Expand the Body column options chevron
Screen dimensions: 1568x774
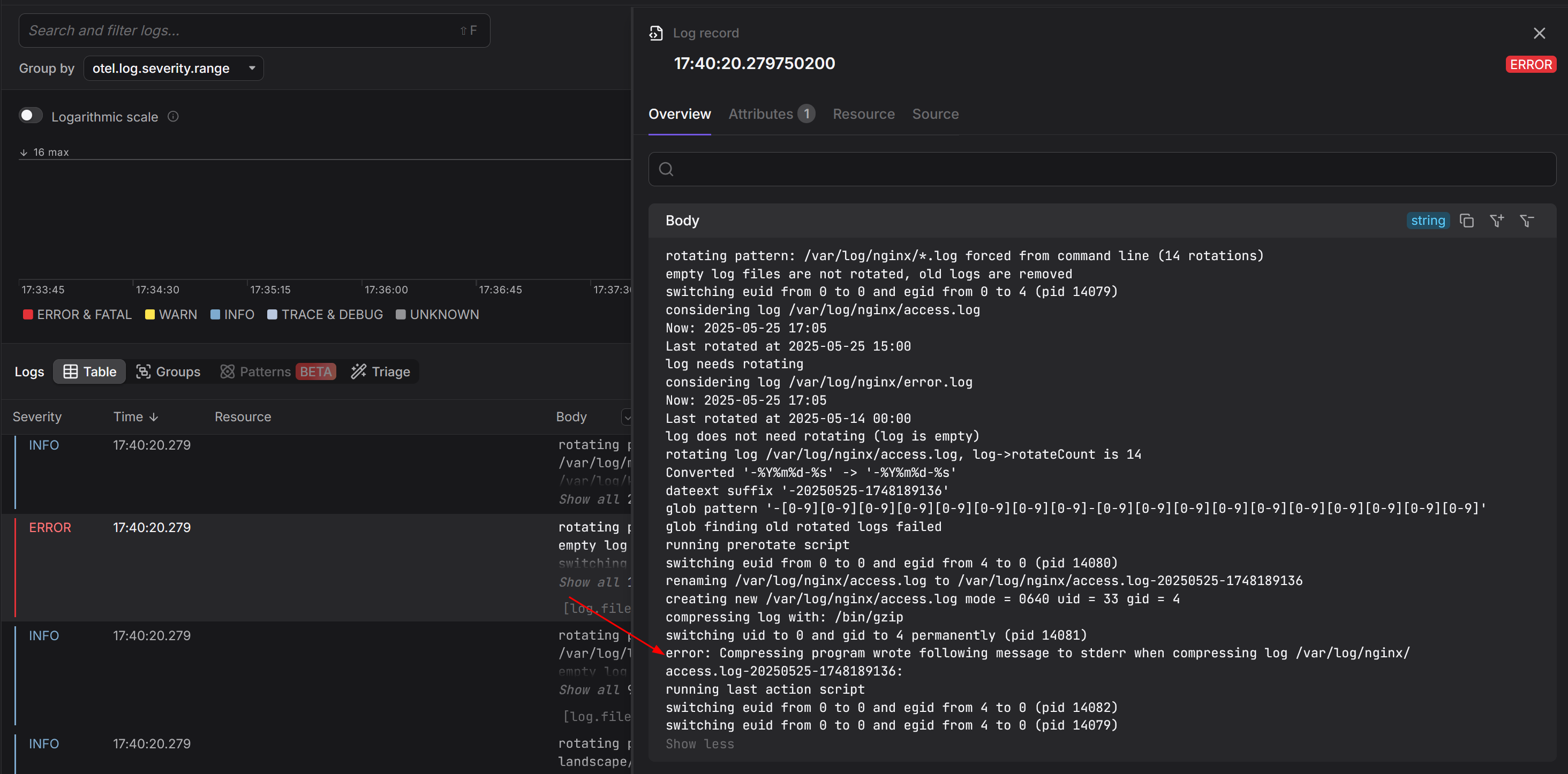tap(627, 417)
